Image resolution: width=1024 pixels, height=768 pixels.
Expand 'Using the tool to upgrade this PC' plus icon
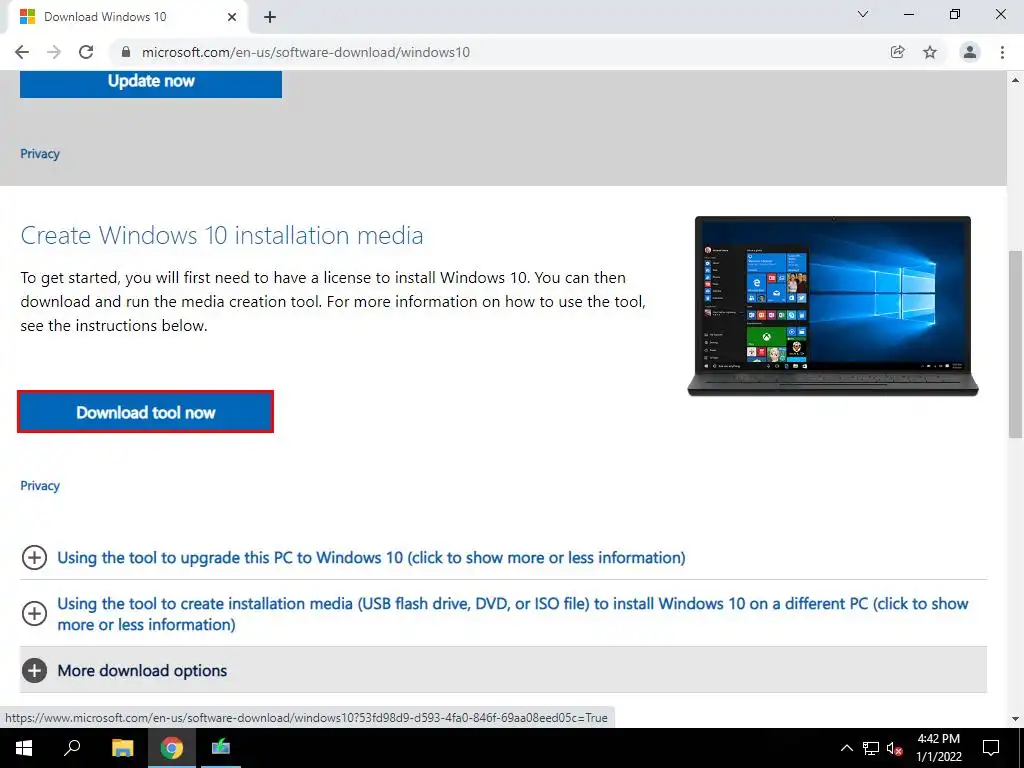tap(34, 558)
